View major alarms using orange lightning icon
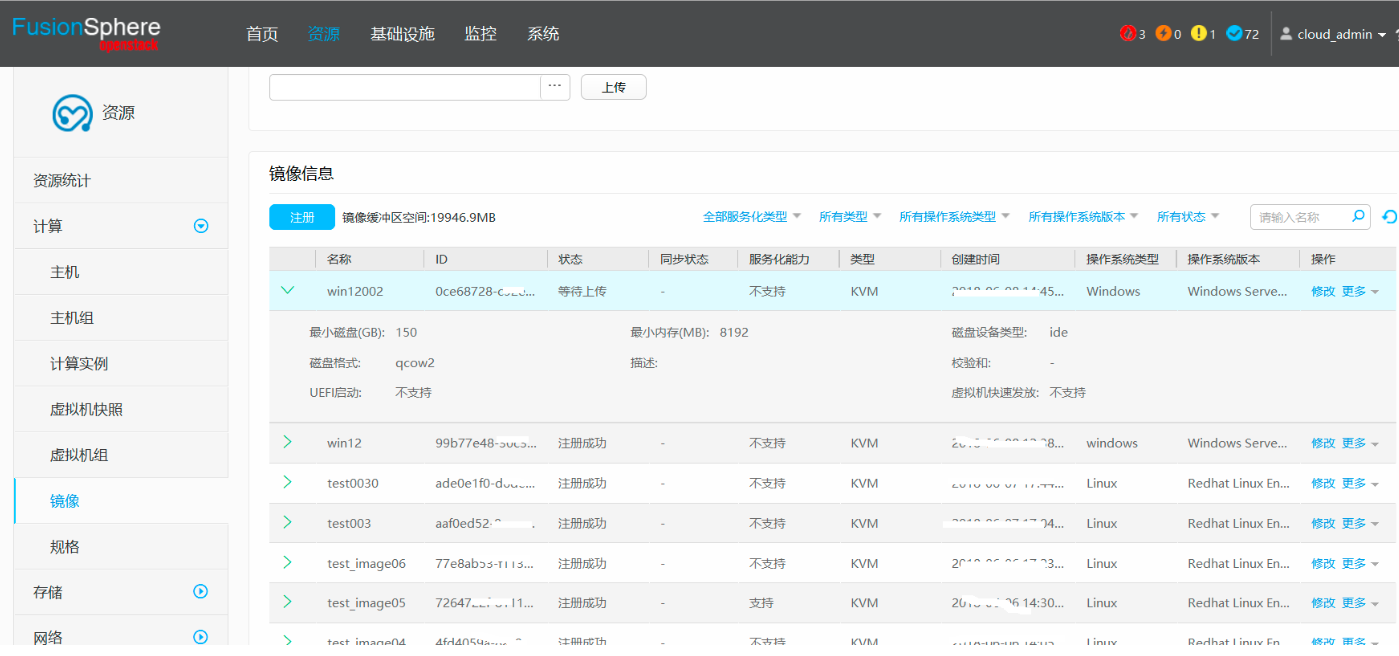Screen dimensions: 1399x656 1163,33
